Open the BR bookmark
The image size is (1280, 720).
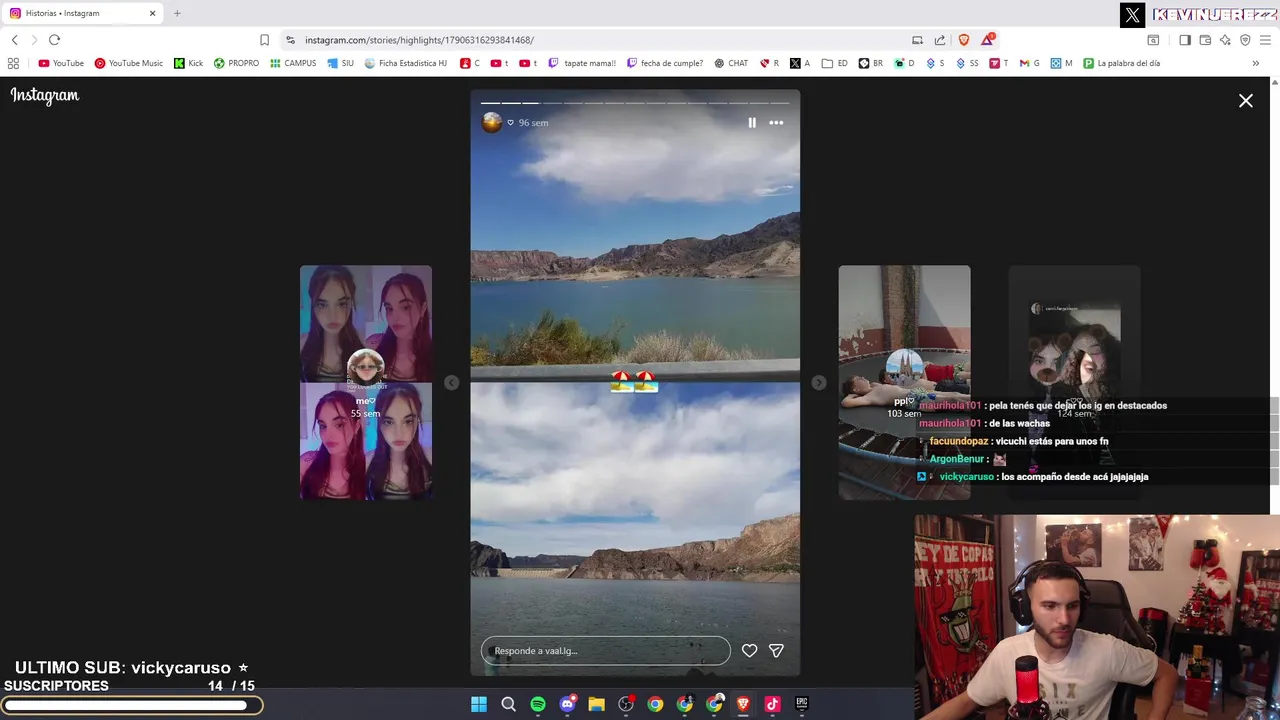pos(871,63)
